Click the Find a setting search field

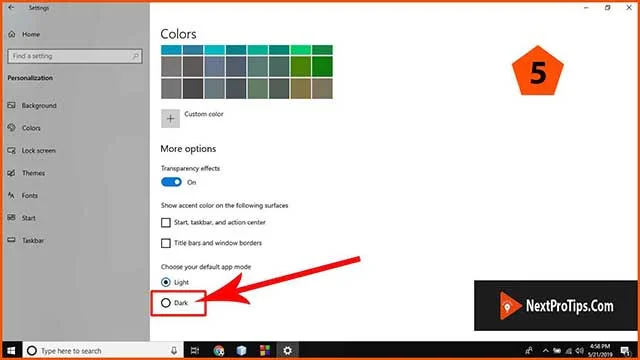click(x=75, y=56)
